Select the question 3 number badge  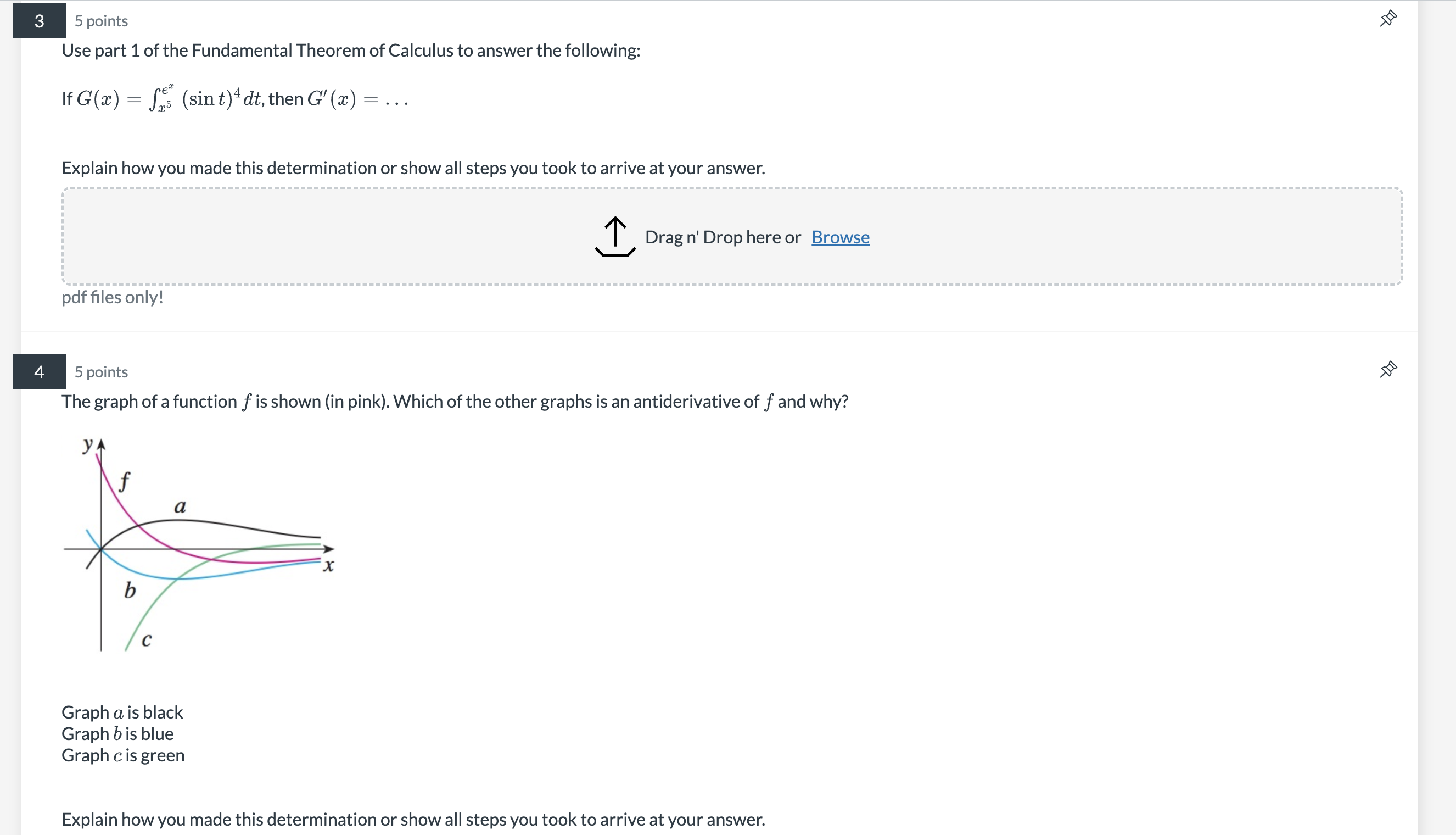[x=39, y=21]
